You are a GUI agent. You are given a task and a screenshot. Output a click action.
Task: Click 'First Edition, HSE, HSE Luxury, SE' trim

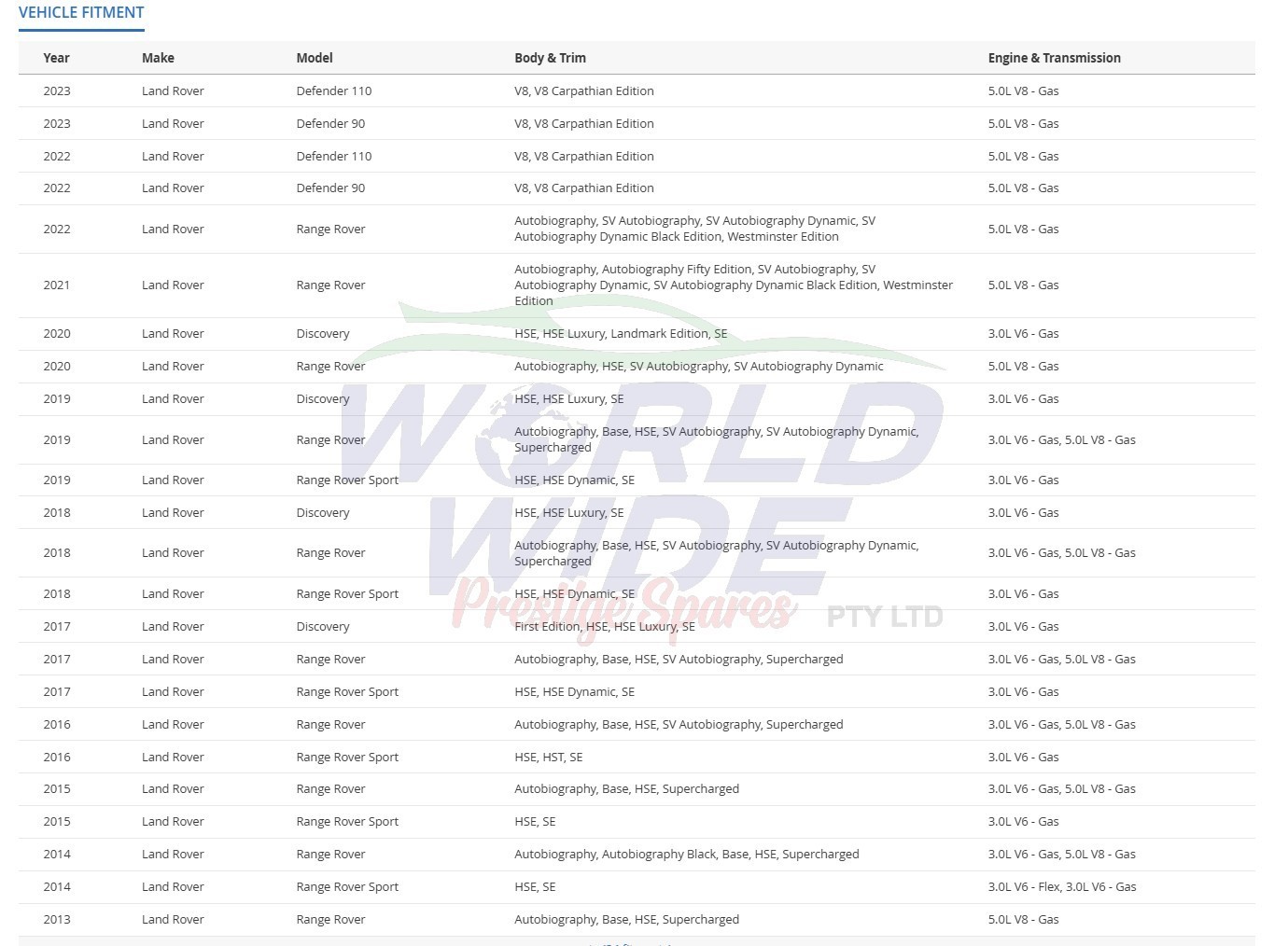tap(605, 627)
